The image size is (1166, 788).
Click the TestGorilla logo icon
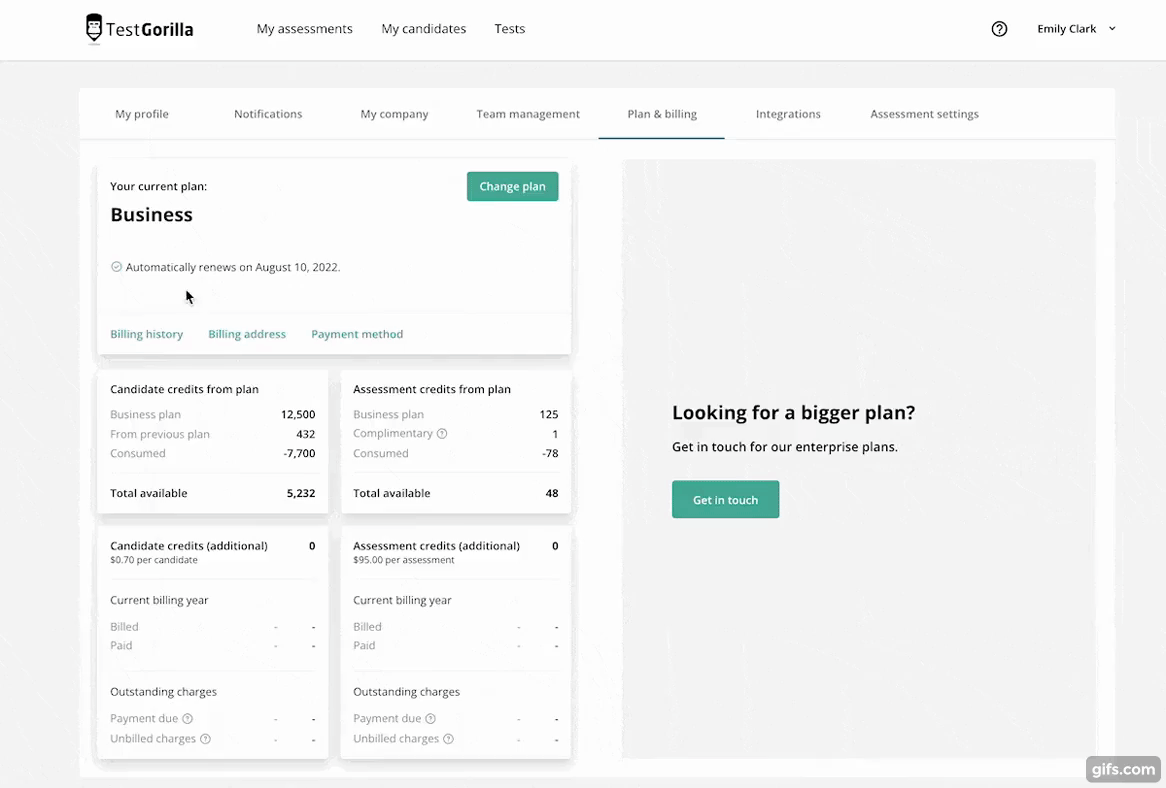coord(94,29)
